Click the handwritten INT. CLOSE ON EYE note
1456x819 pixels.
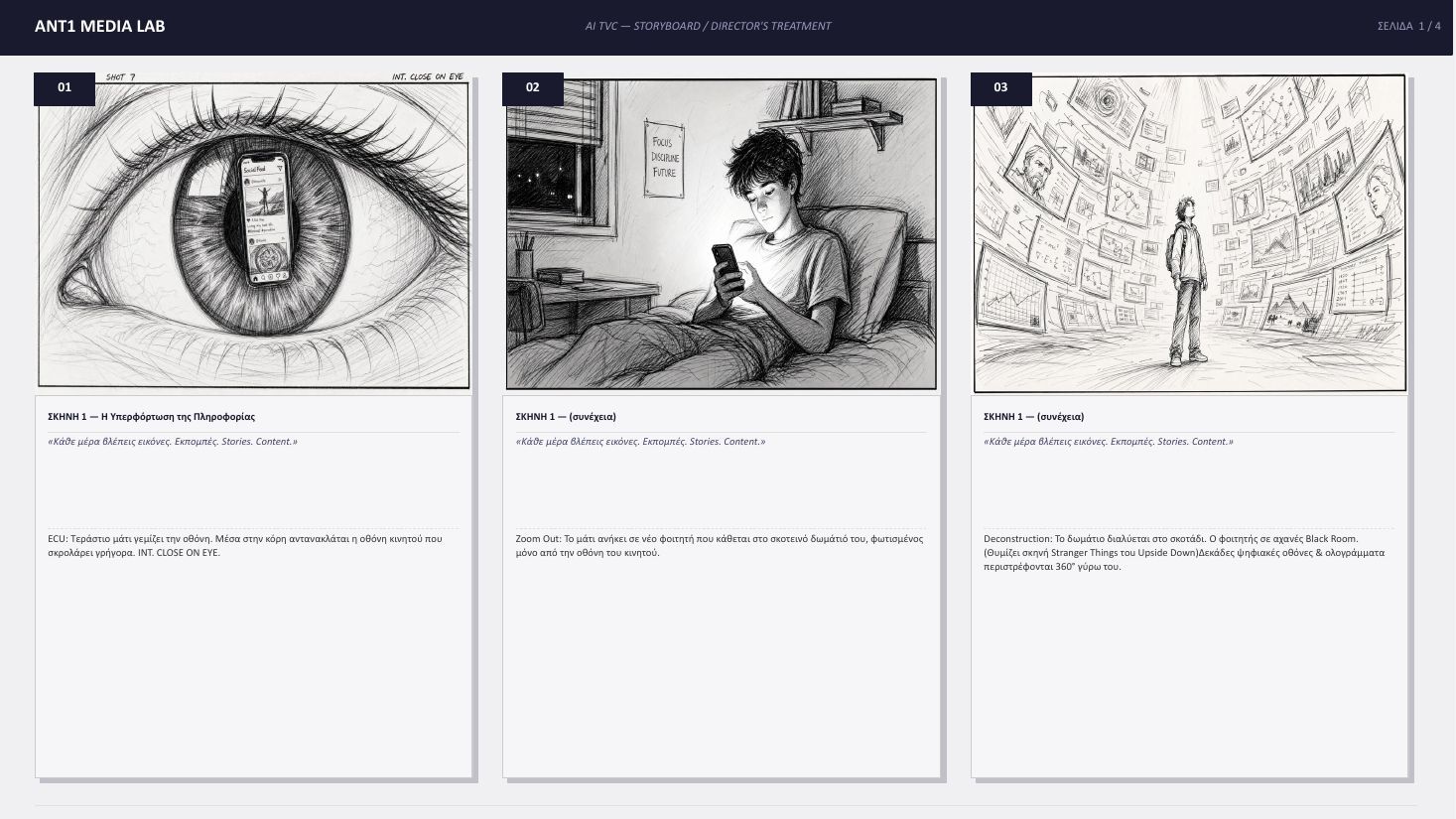click(428, 77)
